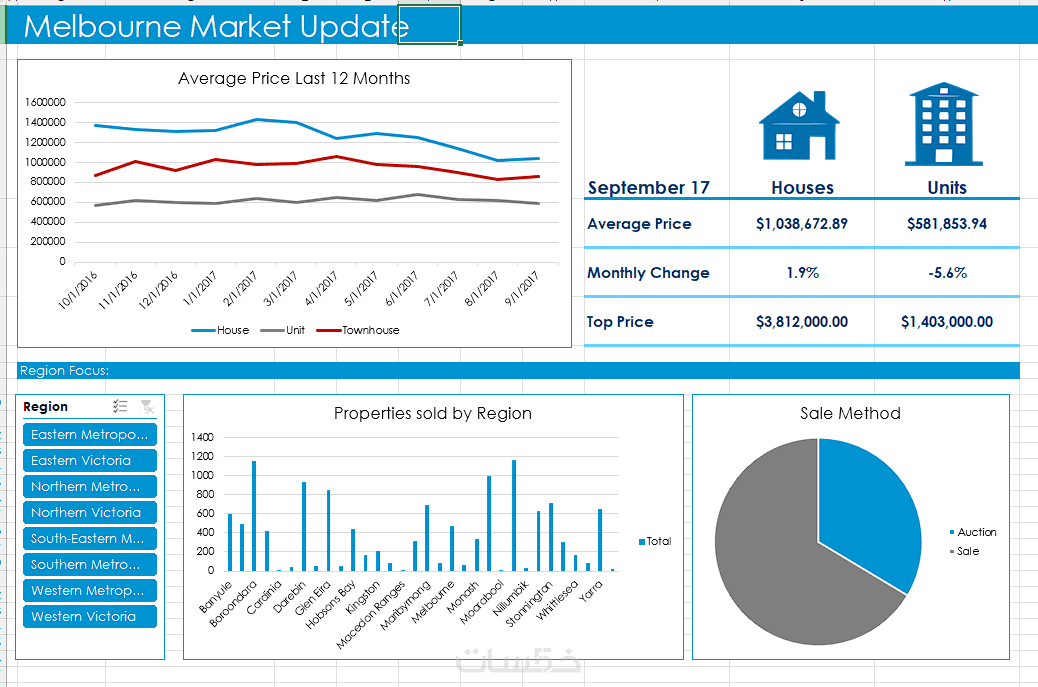
Task: Select Northern Victoria slicer item
Action: pos(90,512)
